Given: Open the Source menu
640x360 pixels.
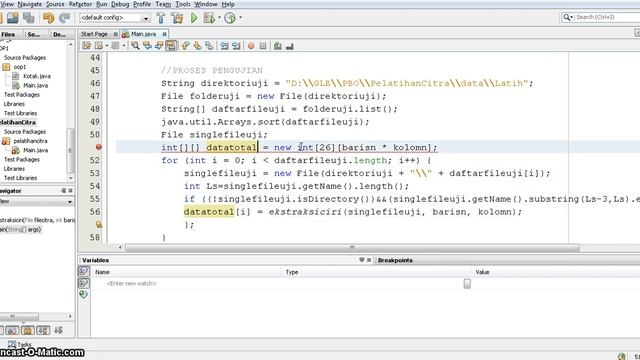Looking at the screenshot, I should tap(55, 4).
